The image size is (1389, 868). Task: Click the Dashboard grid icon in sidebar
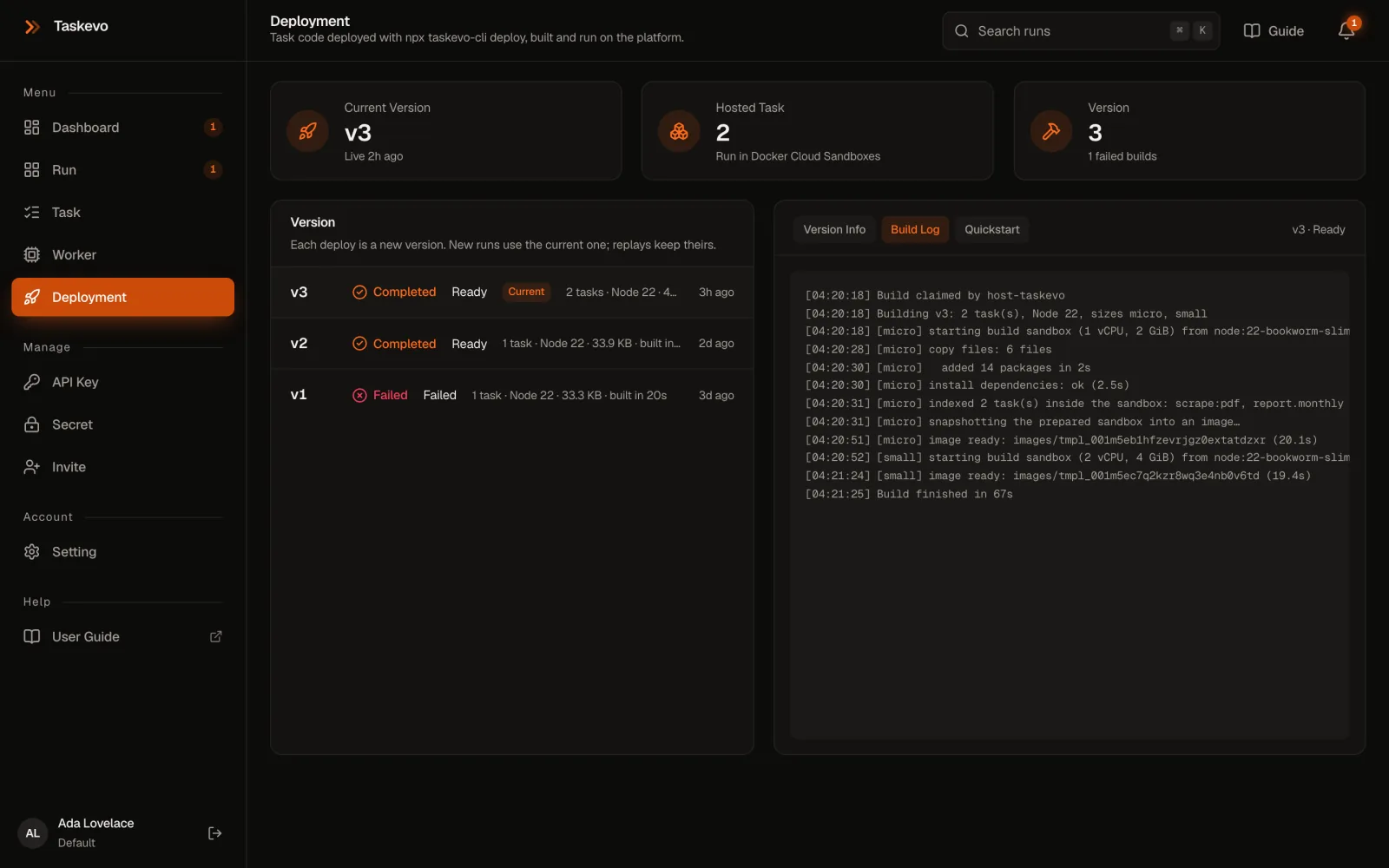pyautogui.click(x=32, y=128)
